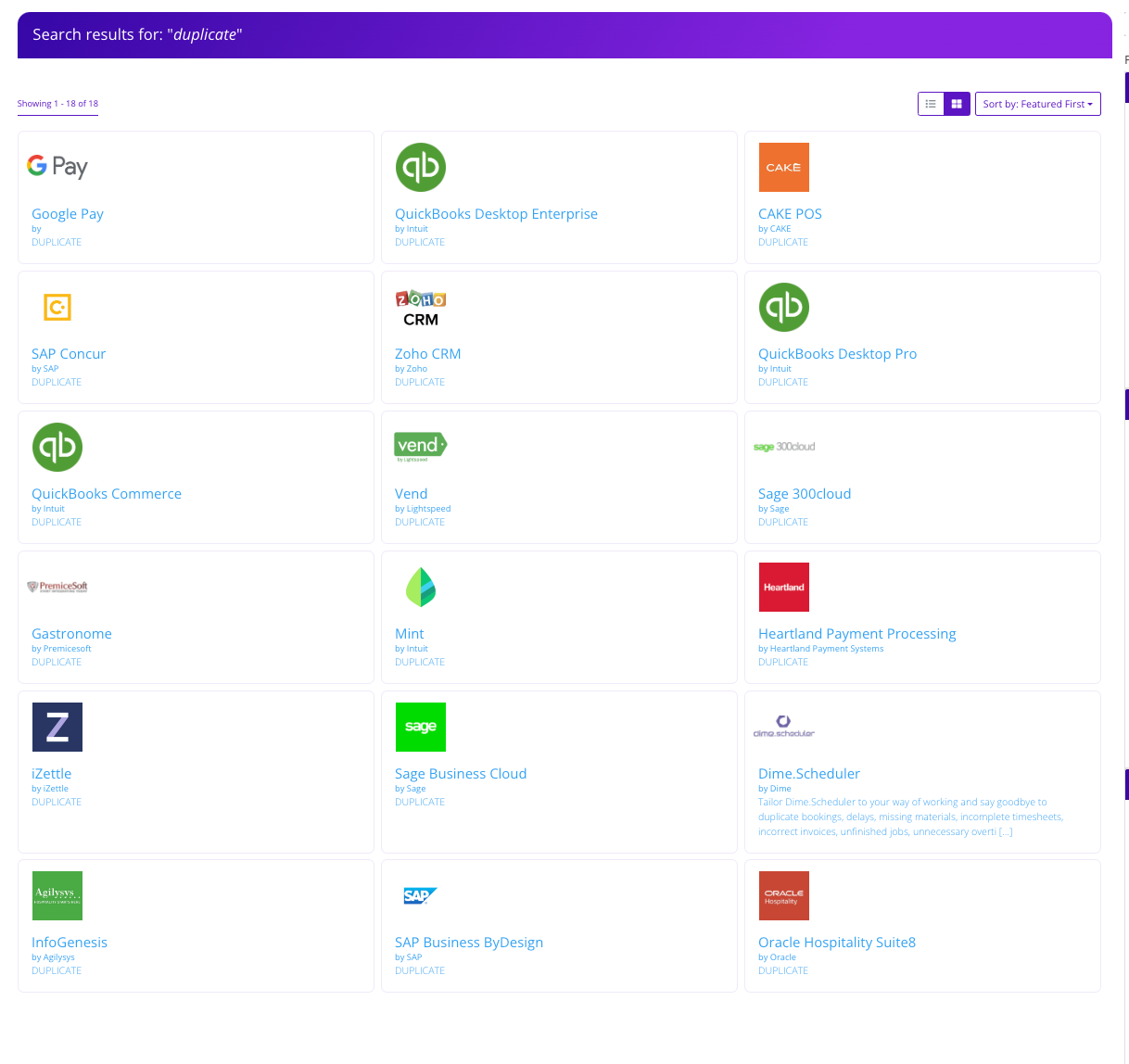This screenshot has width=1129, height=1064.
Task: Click the QuickBooks Commerce logo
Action: [57, 448]
